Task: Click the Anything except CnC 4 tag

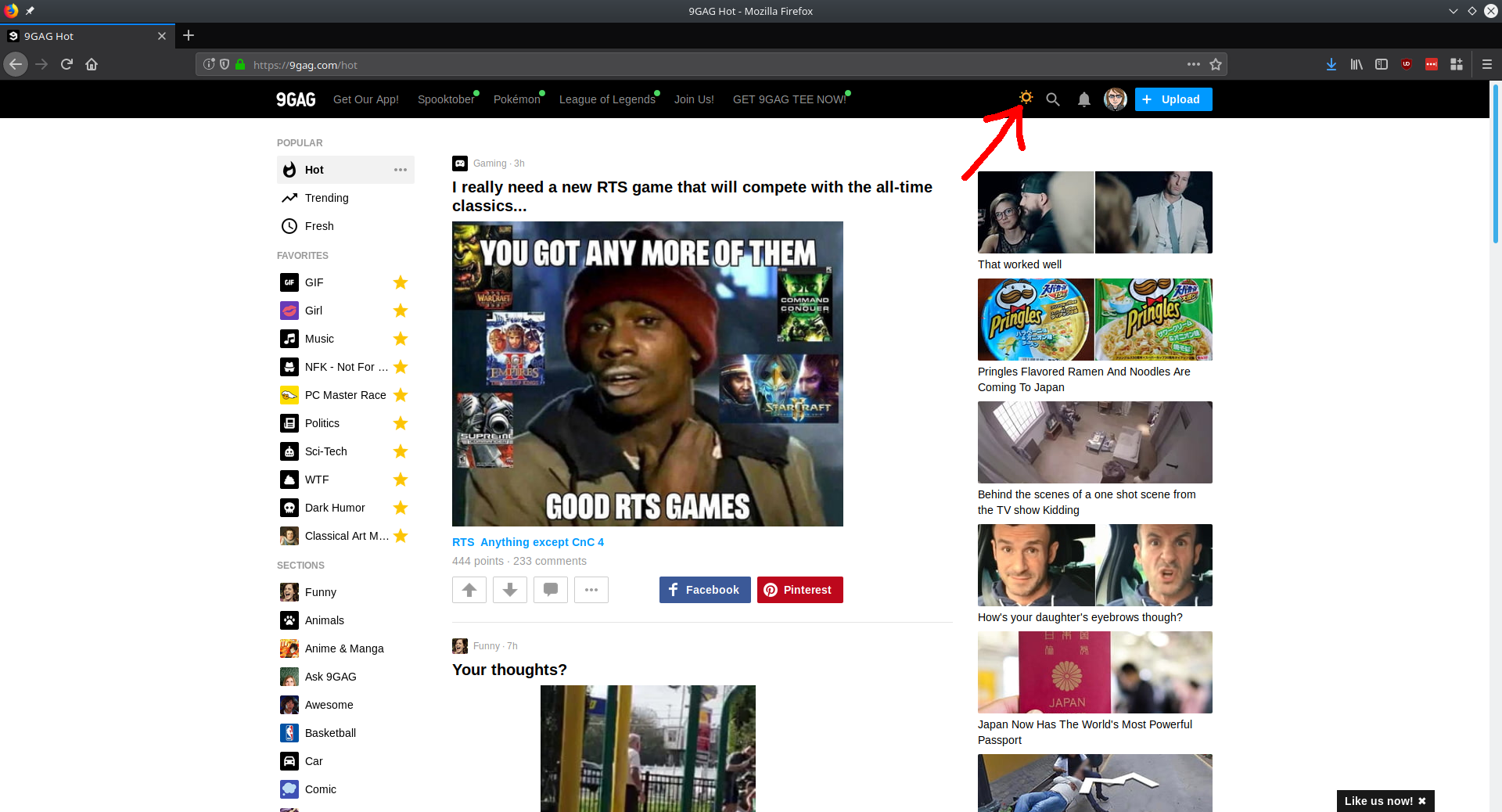Action: pyautogui.click(x=542, y=542)
